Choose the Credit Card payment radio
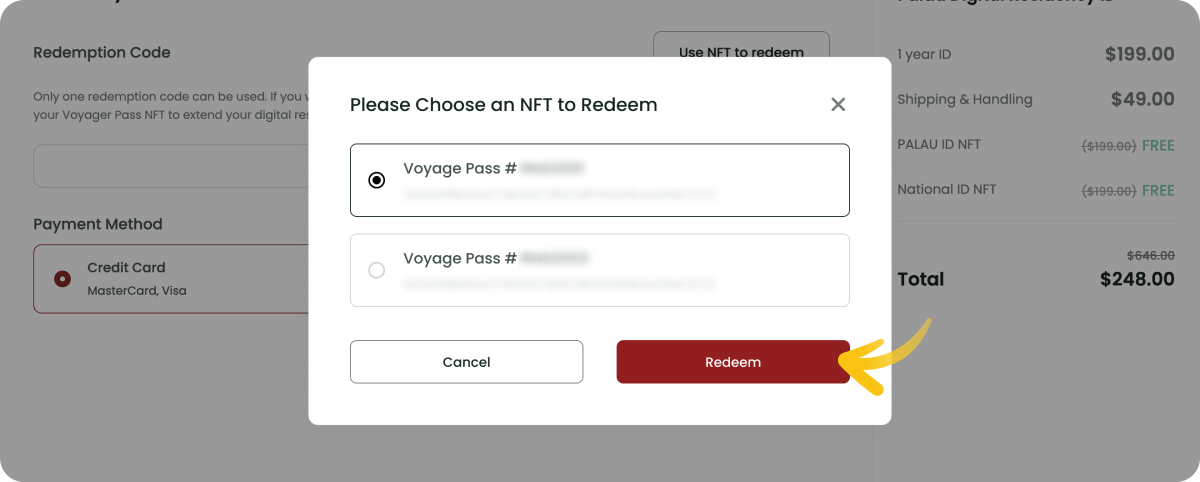The height and width of the screenshot is (482, 1200). [x=62, y=279]
